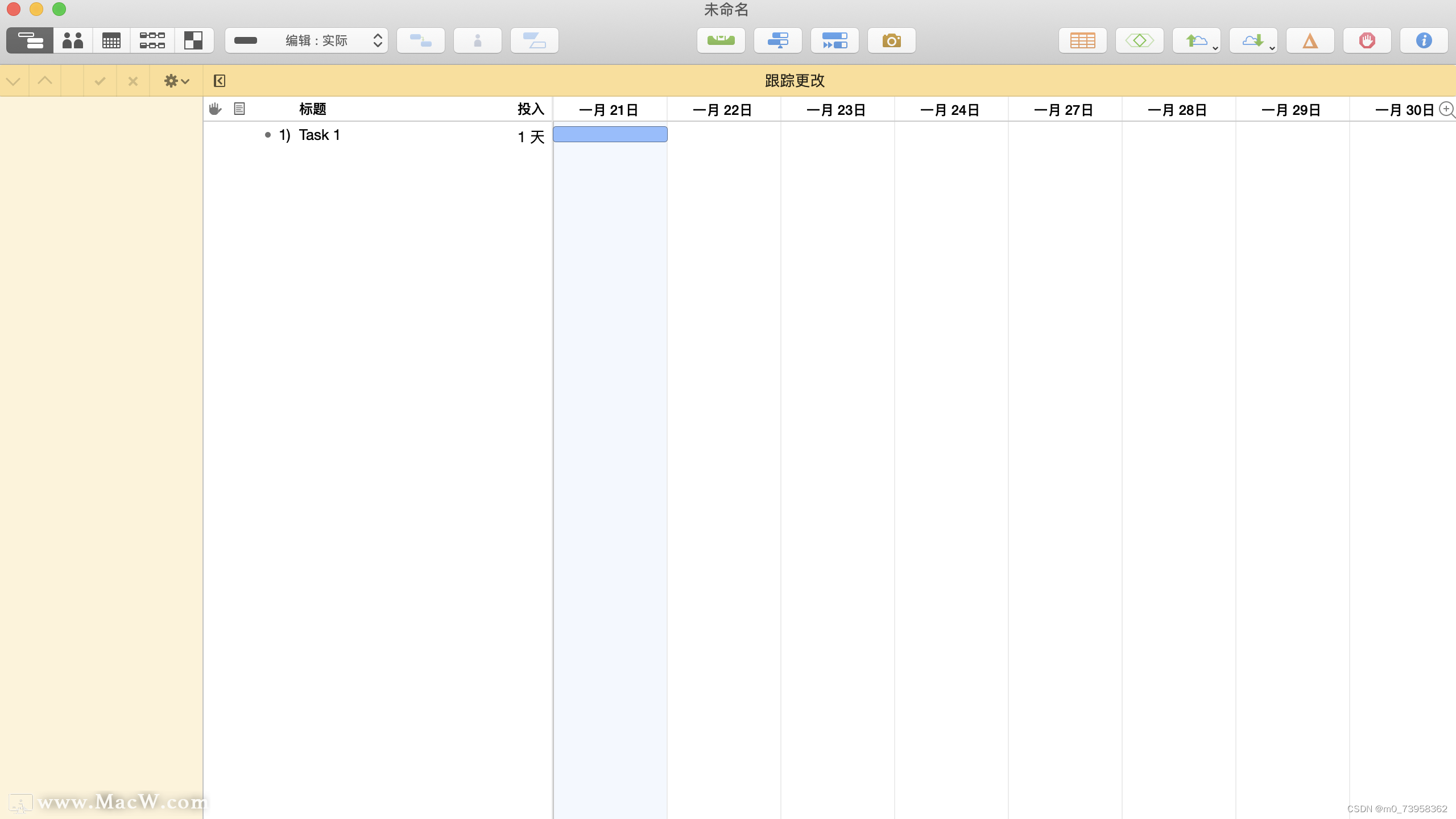Viewport: 1456px width, 819px height.
Task: Click the accept changes checkmark button
Action: [98, 80]
